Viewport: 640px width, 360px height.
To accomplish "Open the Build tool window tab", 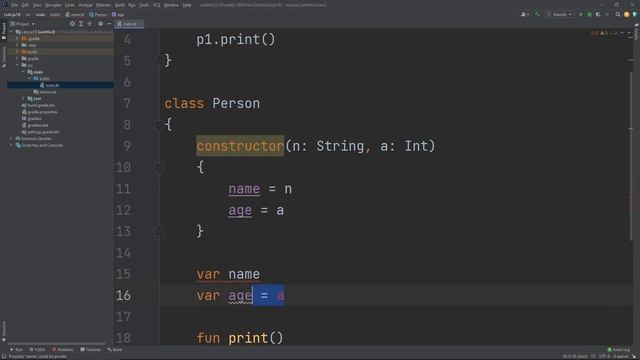I will pyautogui.click(x=115, y=349).
